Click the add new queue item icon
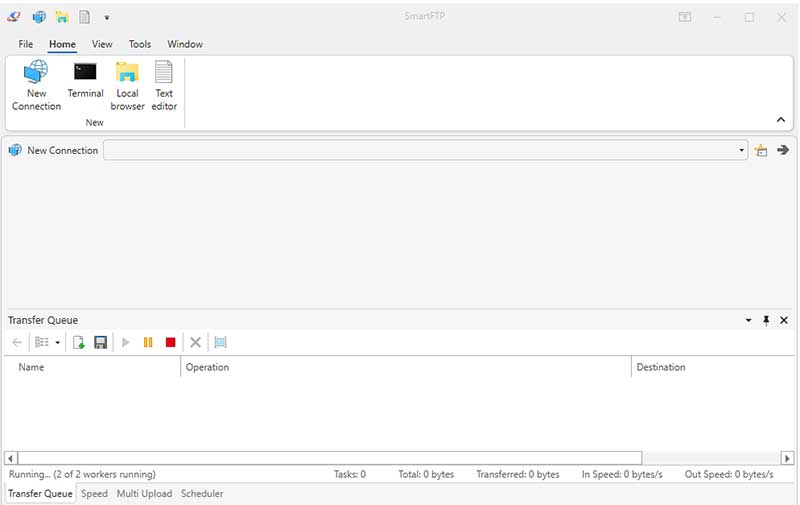The width and height of the screenshot is (800, 505). (78, 342)
